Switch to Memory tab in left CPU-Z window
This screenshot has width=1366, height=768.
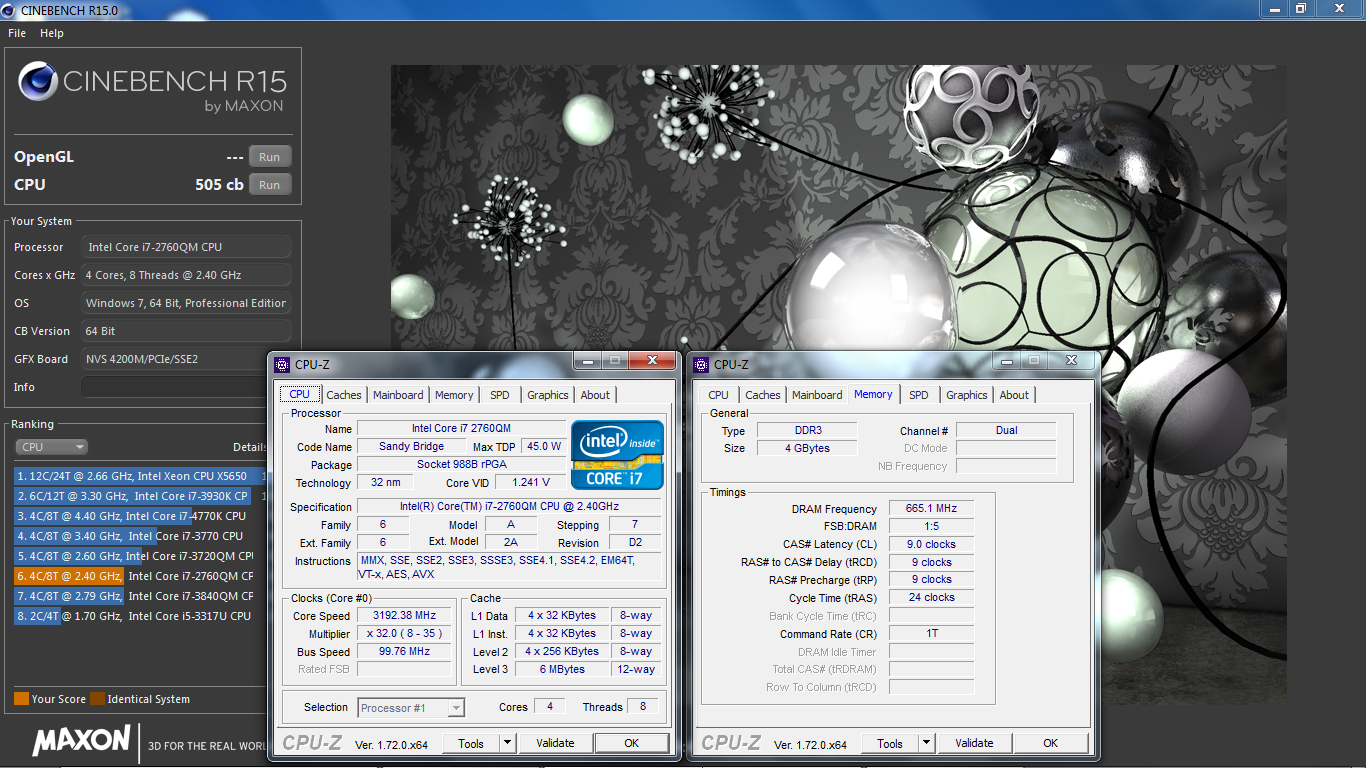(x=454, y=395)
